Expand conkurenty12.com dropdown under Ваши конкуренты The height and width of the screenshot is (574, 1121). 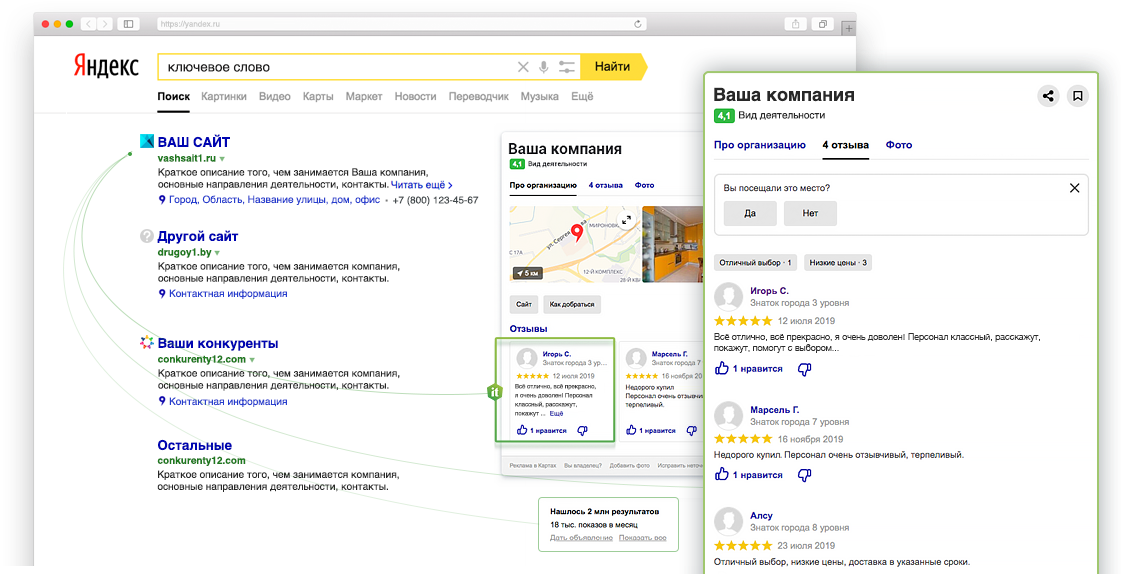point(252,360)
